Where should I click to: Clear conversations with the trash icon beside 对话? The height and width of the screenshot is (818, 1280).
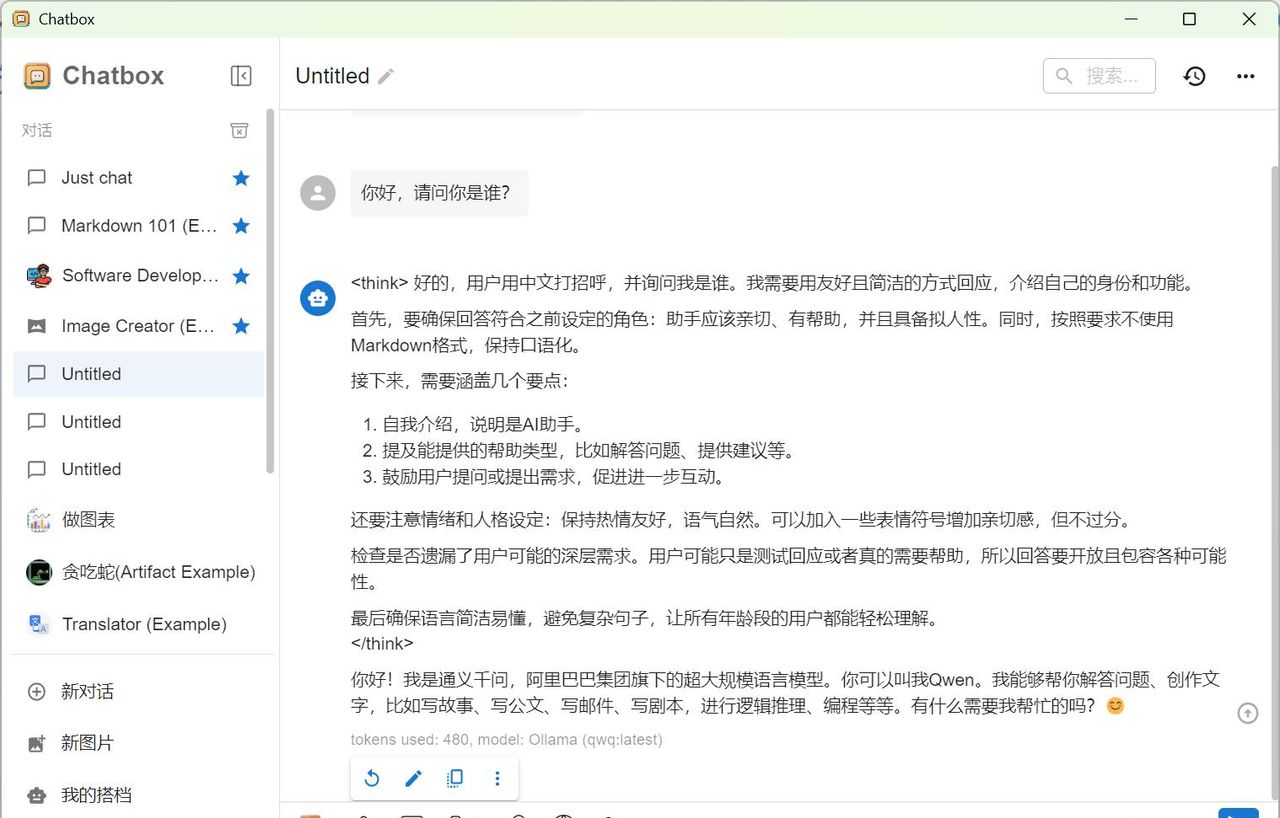[239, 130]
